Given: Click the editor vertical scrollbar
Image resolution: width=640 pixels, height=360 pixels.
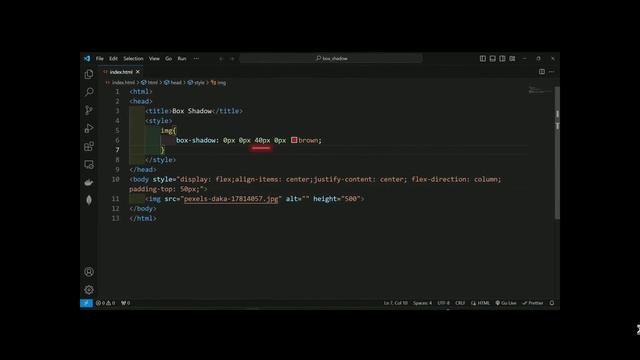Looking at the screenshot, I should (557, 153).
